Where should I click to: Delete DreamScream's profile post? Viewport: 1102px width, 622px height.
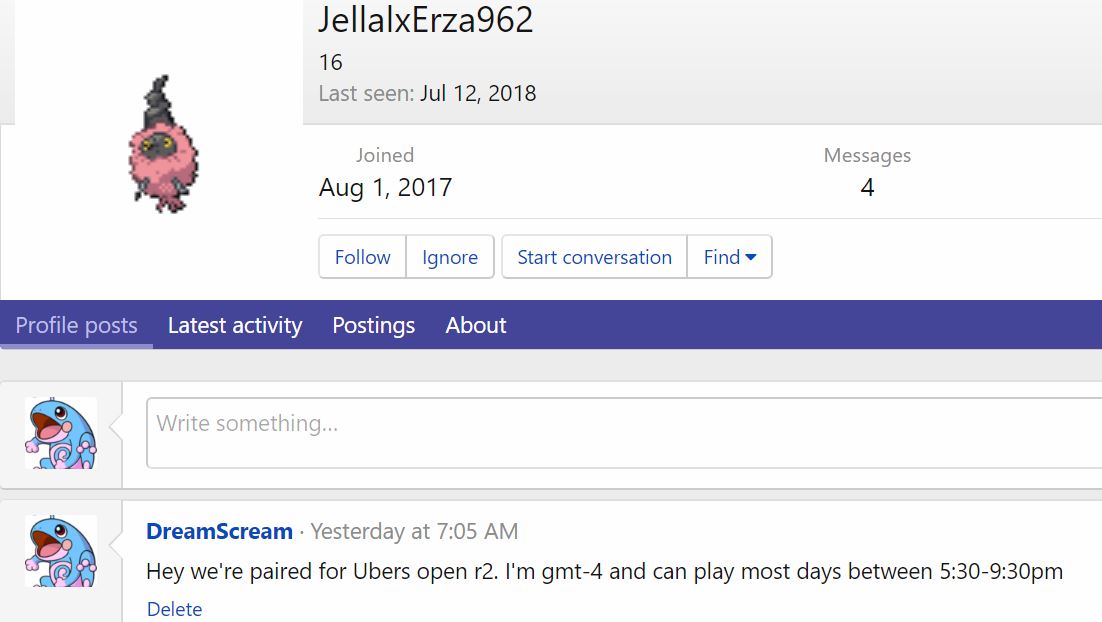(x=175, y=609)
